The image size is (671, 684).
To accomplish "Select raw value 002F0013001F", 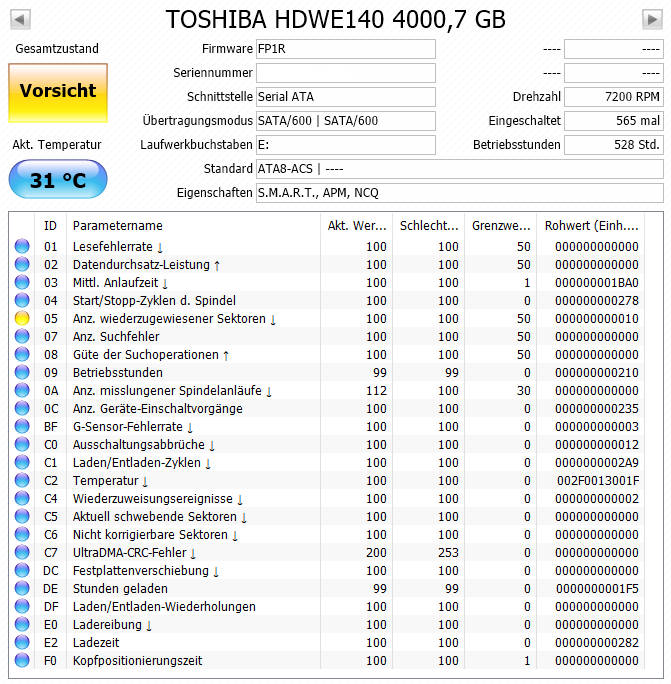I will [598, 481].
